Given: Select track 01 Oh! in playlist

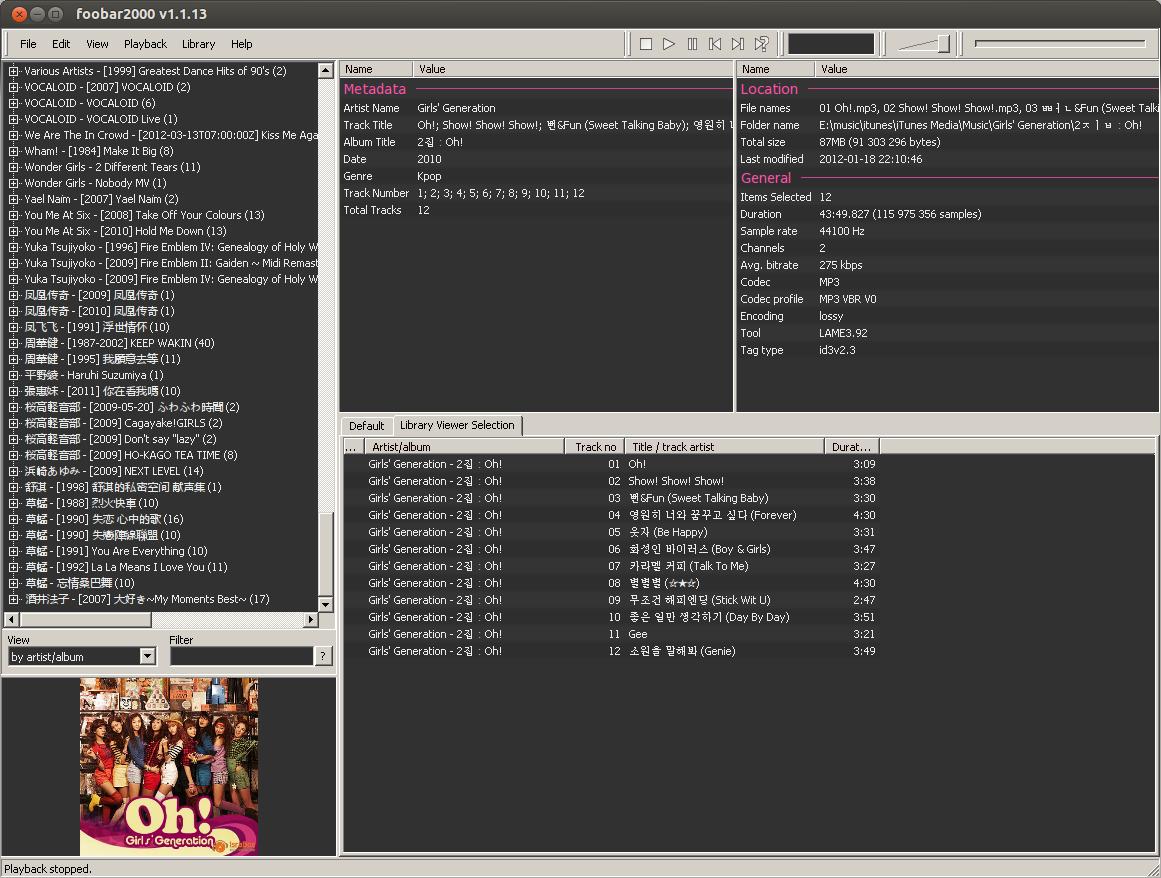Looking at the screenshot, I should coord(612,464).
